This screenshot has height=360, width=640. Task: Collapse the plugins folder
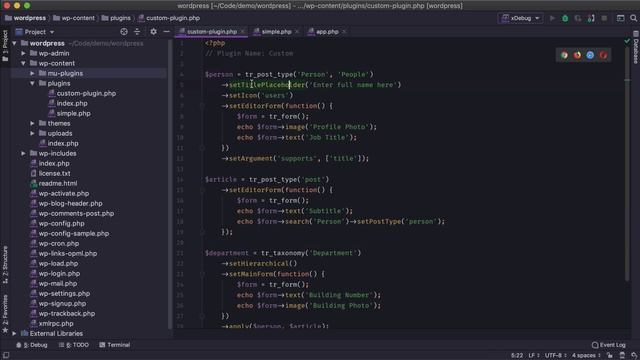[x=32, y=83]
